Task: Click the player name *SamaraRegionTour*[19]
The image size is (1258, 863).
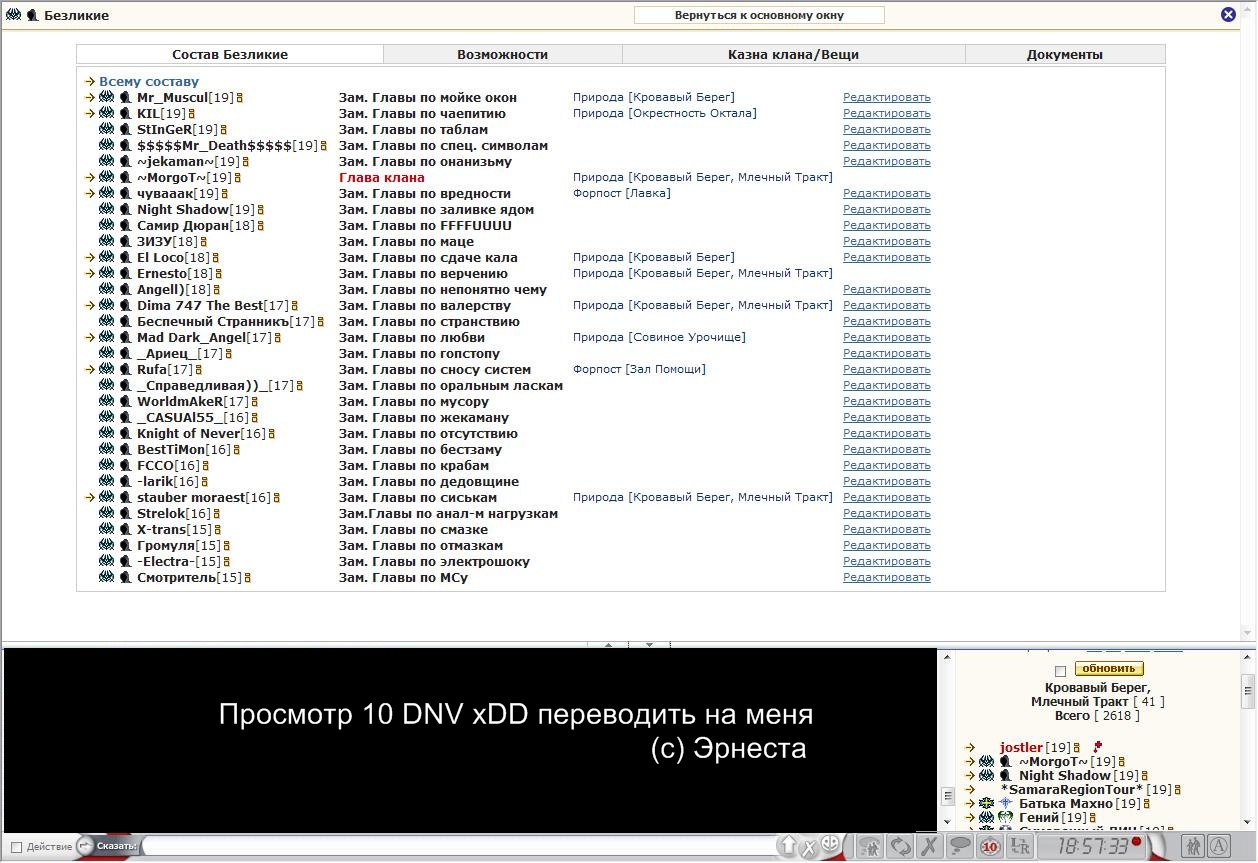Action: pos(1086,790)
